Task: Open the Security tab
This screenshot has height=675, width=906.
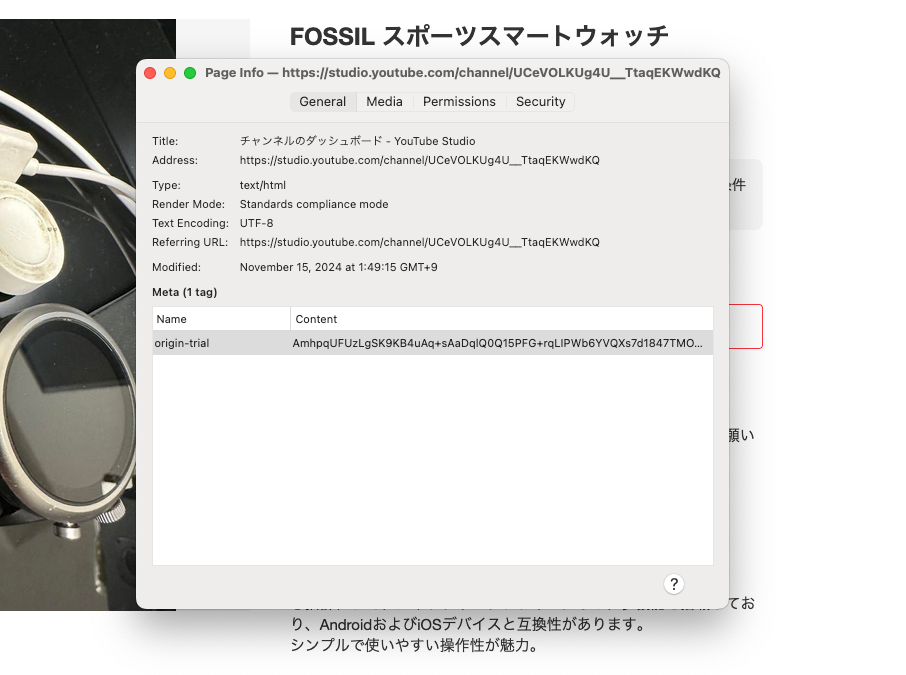Action: (540, 102)
